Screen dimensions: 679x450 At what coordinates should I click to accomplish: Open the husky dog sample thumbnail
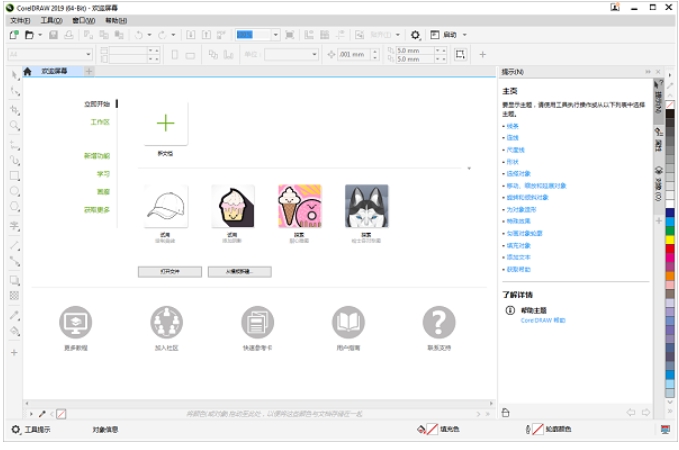[x=366, y=206]
